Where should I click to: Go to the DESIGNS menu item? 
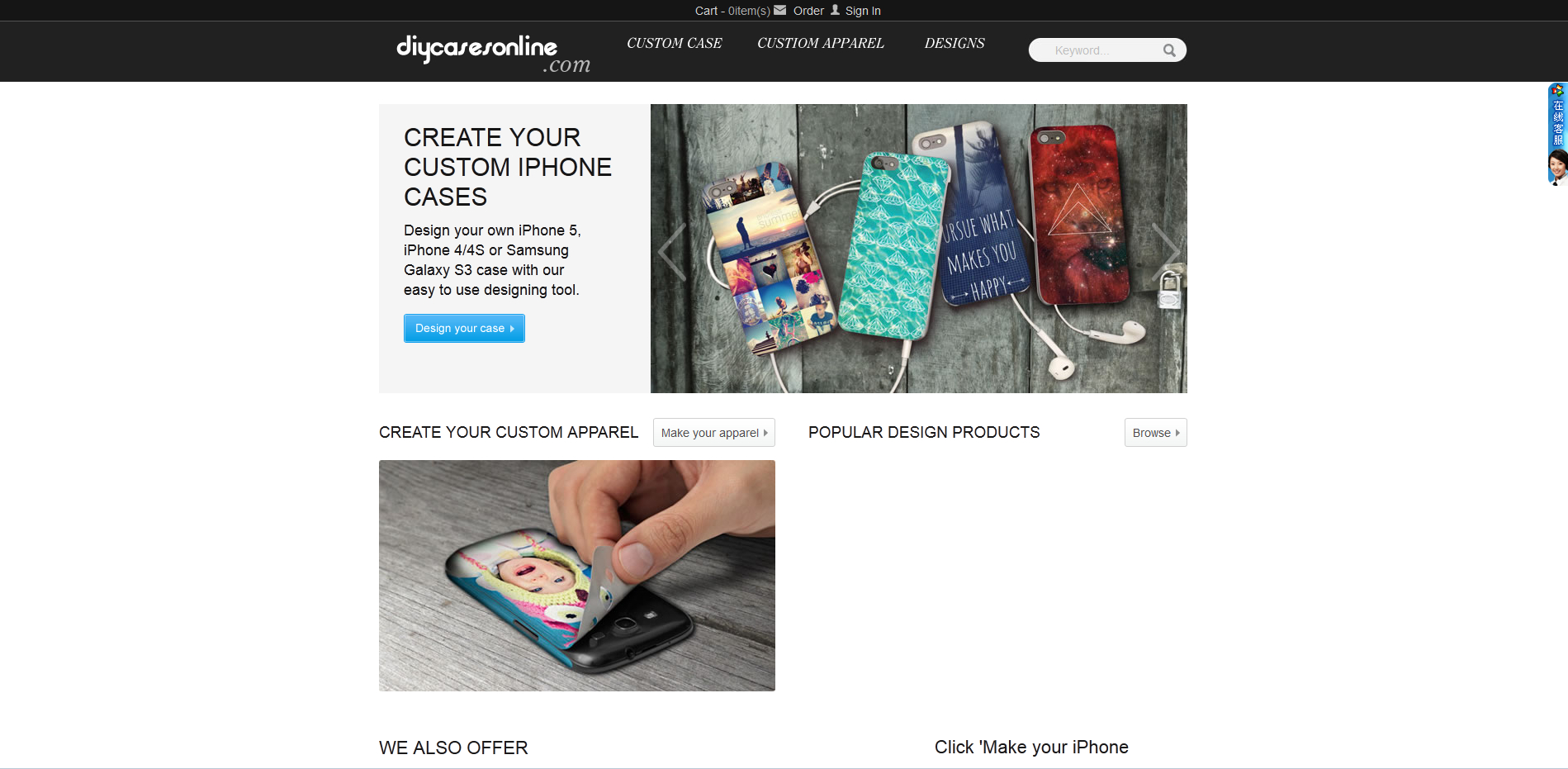click(955, 43)
